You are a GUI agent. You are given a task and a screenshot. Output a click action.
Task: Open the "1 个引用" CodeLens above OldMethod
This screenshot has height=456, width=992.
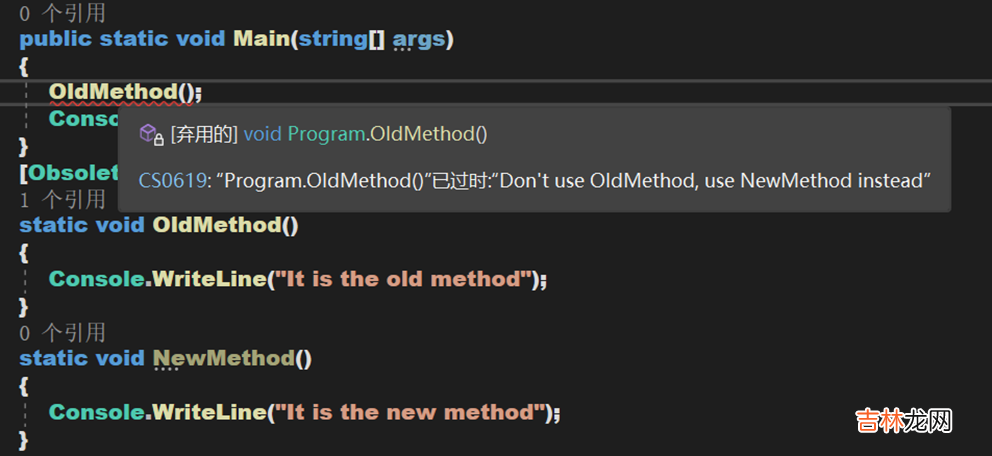pyautogui.click(x=62, y=199)
